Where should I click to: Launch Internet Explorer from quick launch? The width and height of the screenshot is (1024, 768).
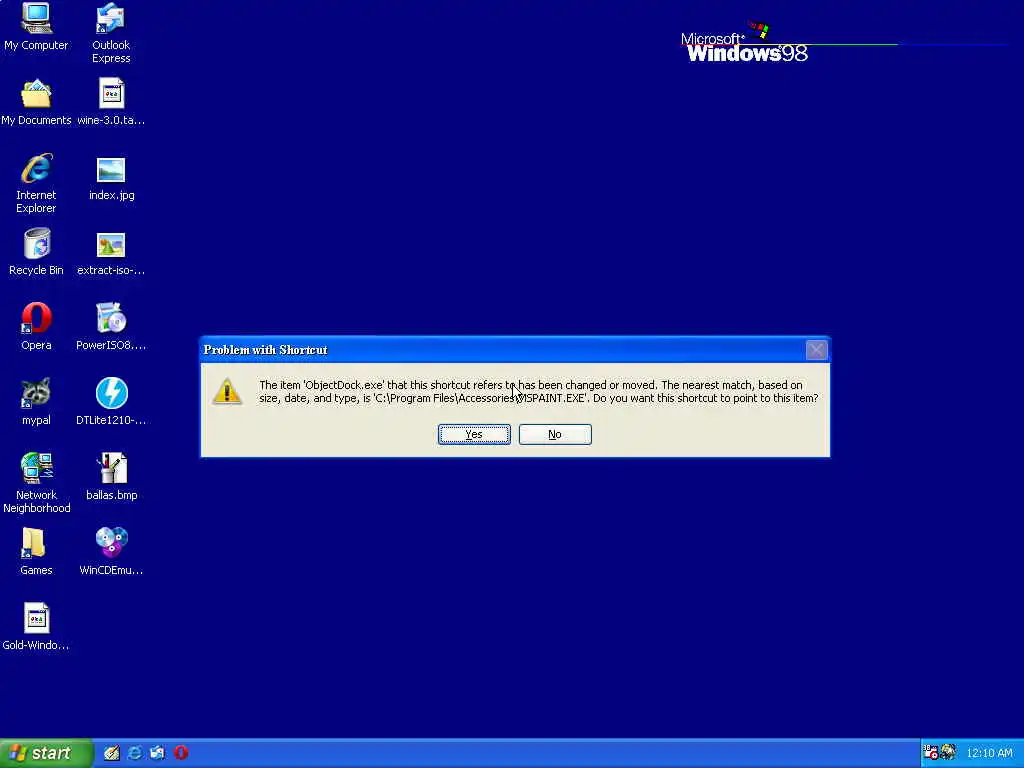pyautogui.click(x=135, y=753)
